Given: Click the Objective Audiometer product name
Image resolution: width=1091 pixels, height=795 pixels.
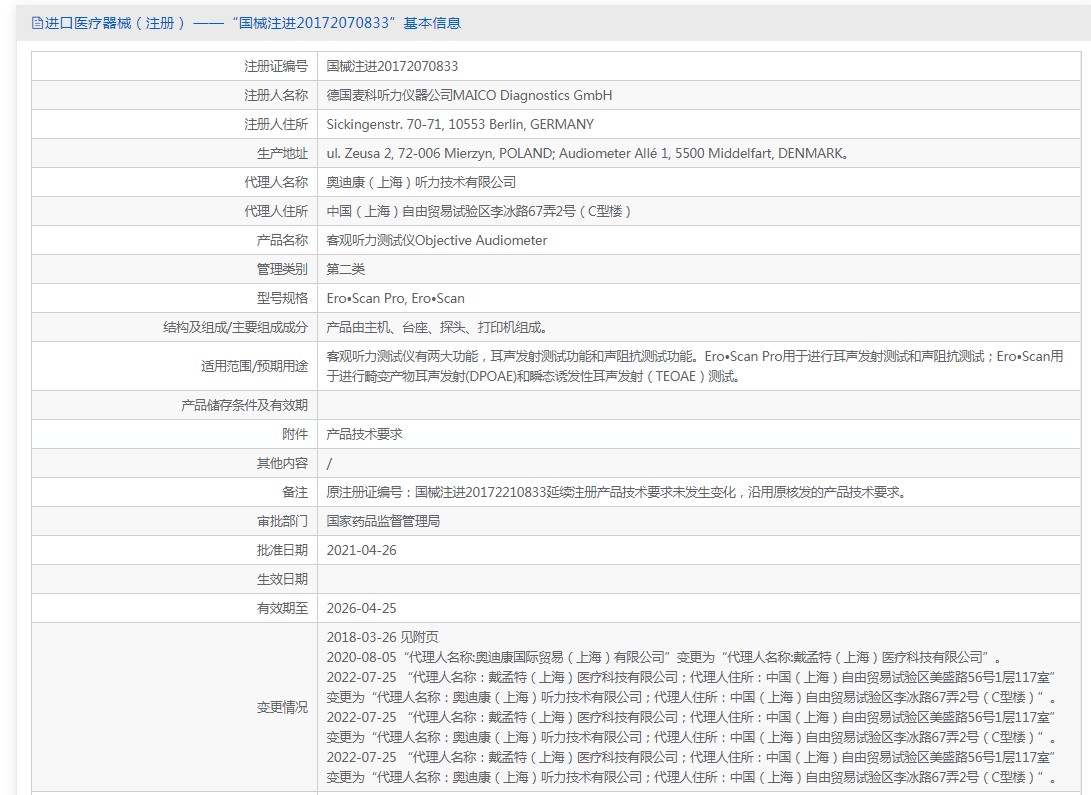Looking at the screenshot, I should click(x=437, y=240).
